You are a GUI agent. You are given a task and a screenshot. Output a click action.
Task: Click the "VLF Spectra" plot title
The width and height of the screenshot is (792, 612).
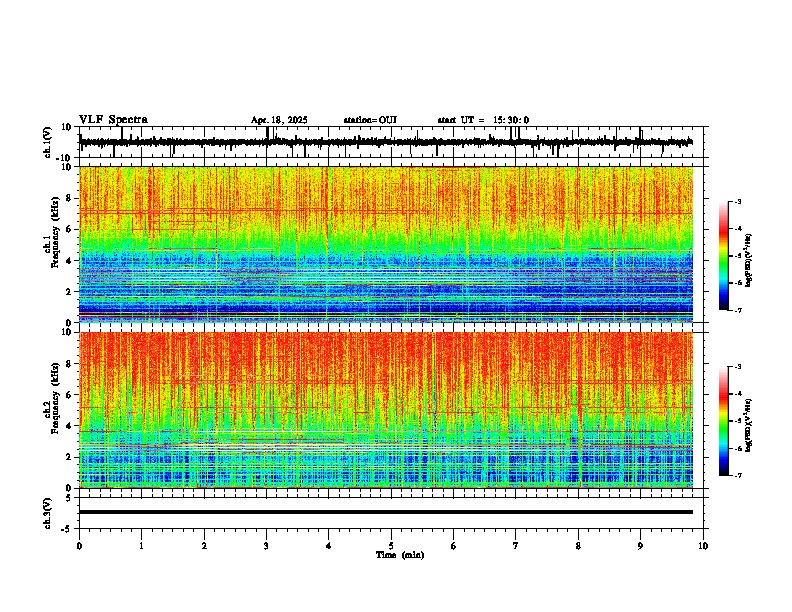[113, 120]
